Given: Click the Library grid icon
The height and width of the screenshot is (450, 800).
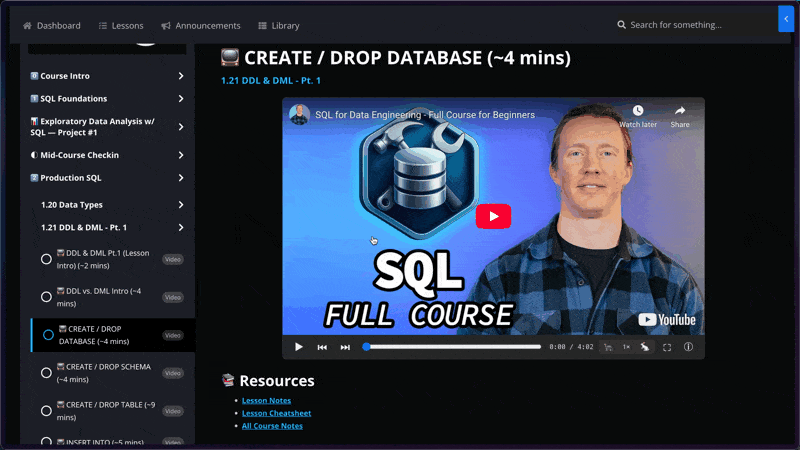Looking at the screenshot, I should (262, 26).
